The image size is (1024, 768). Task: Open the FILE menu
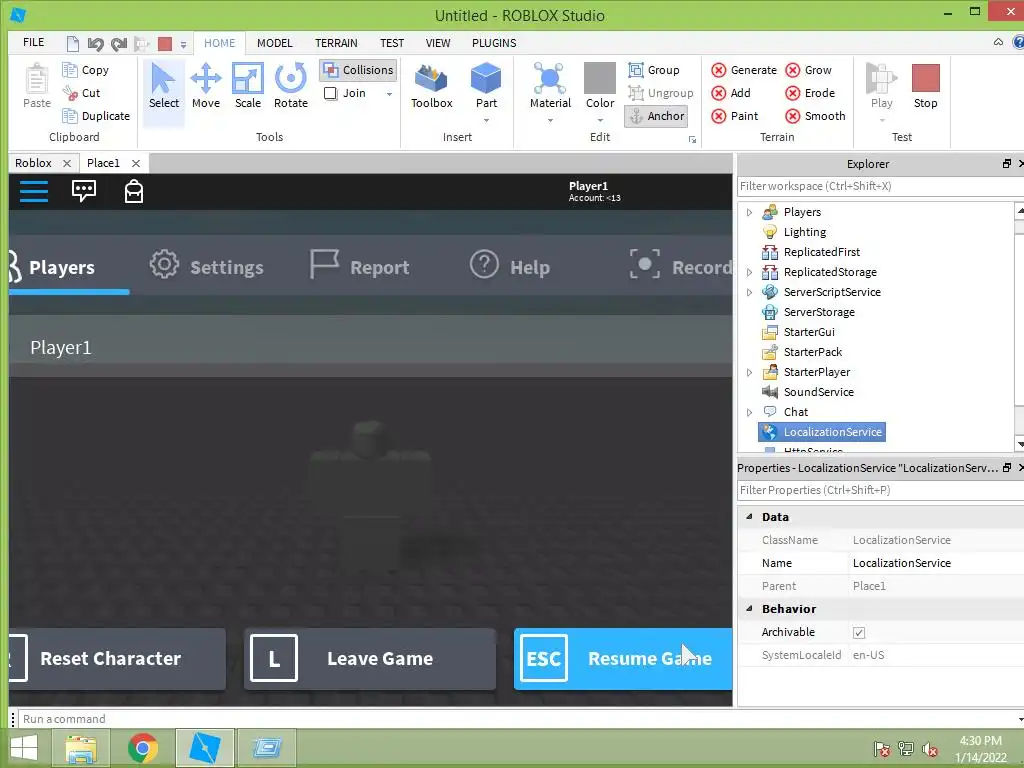33,42
